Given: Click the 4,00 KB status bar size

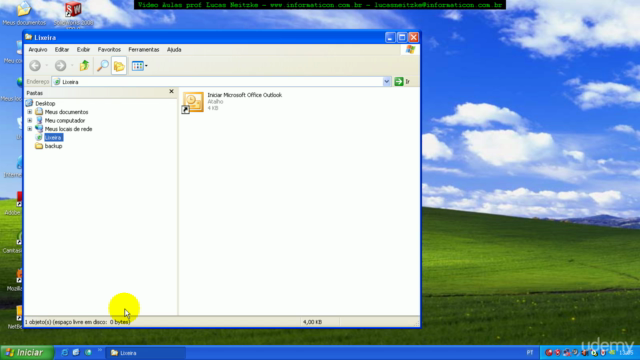Looking at the screenshot, I should pos(312,322).
